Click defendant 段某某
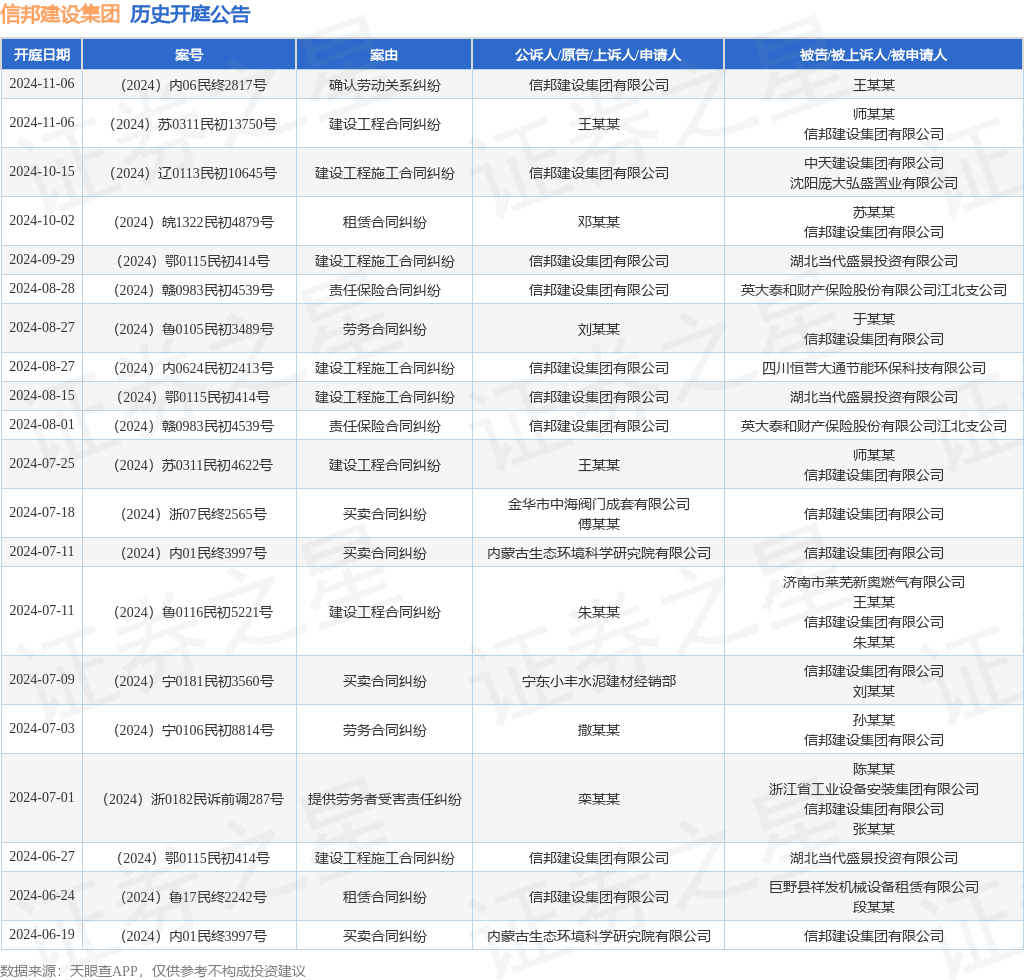 [873, 907]
